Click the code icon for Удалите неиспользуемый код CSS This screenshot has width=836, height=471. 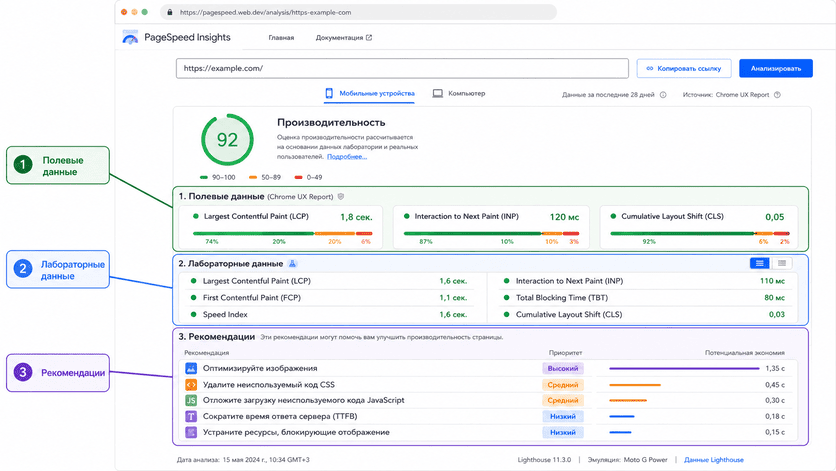click(x=191, y=385)
